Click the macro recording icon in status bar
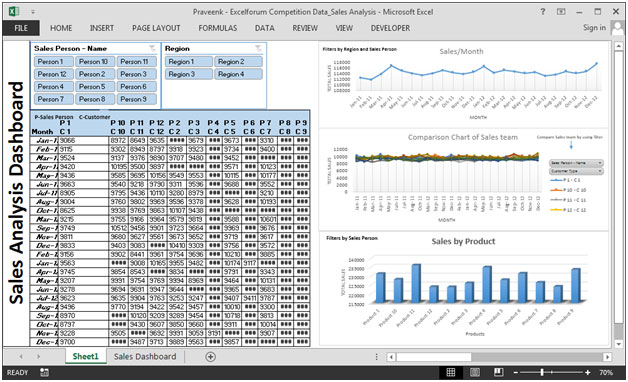Screen dimensions: 628x382 coord(44,372)
